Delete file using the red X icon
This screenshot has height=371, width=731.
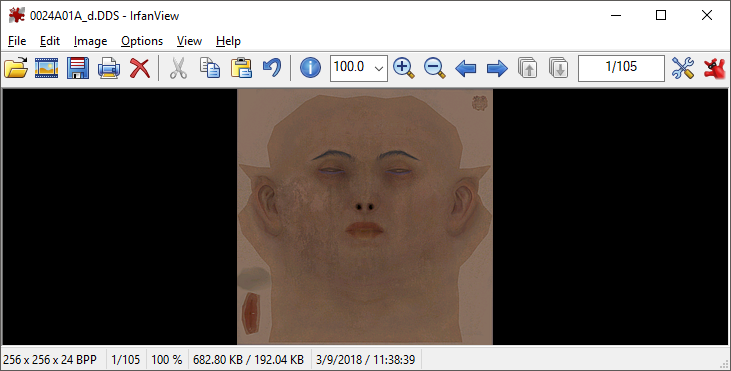click(x=139, y=68)
